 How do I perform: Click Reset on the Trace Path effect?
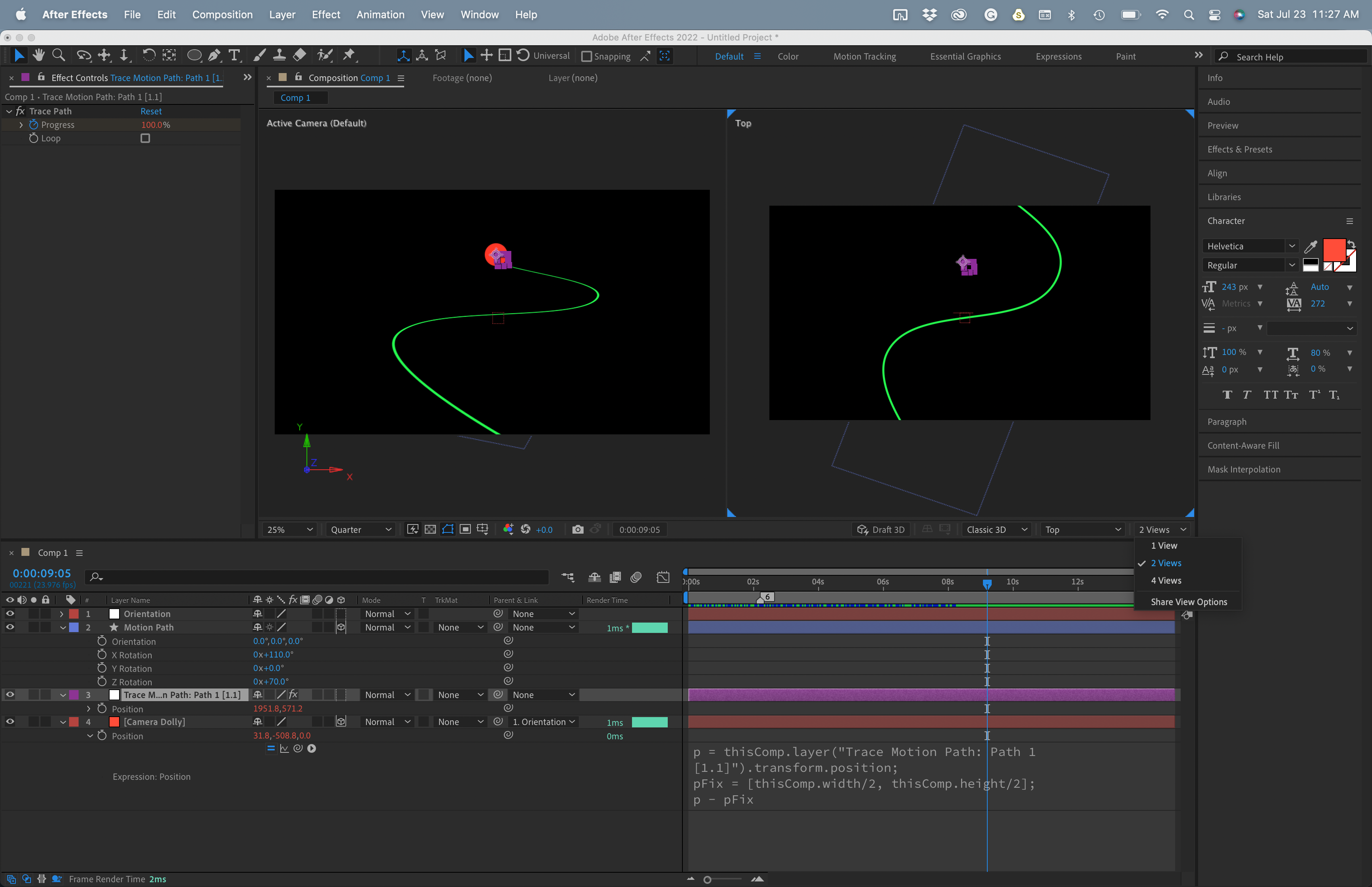click(x=151, y=111)
